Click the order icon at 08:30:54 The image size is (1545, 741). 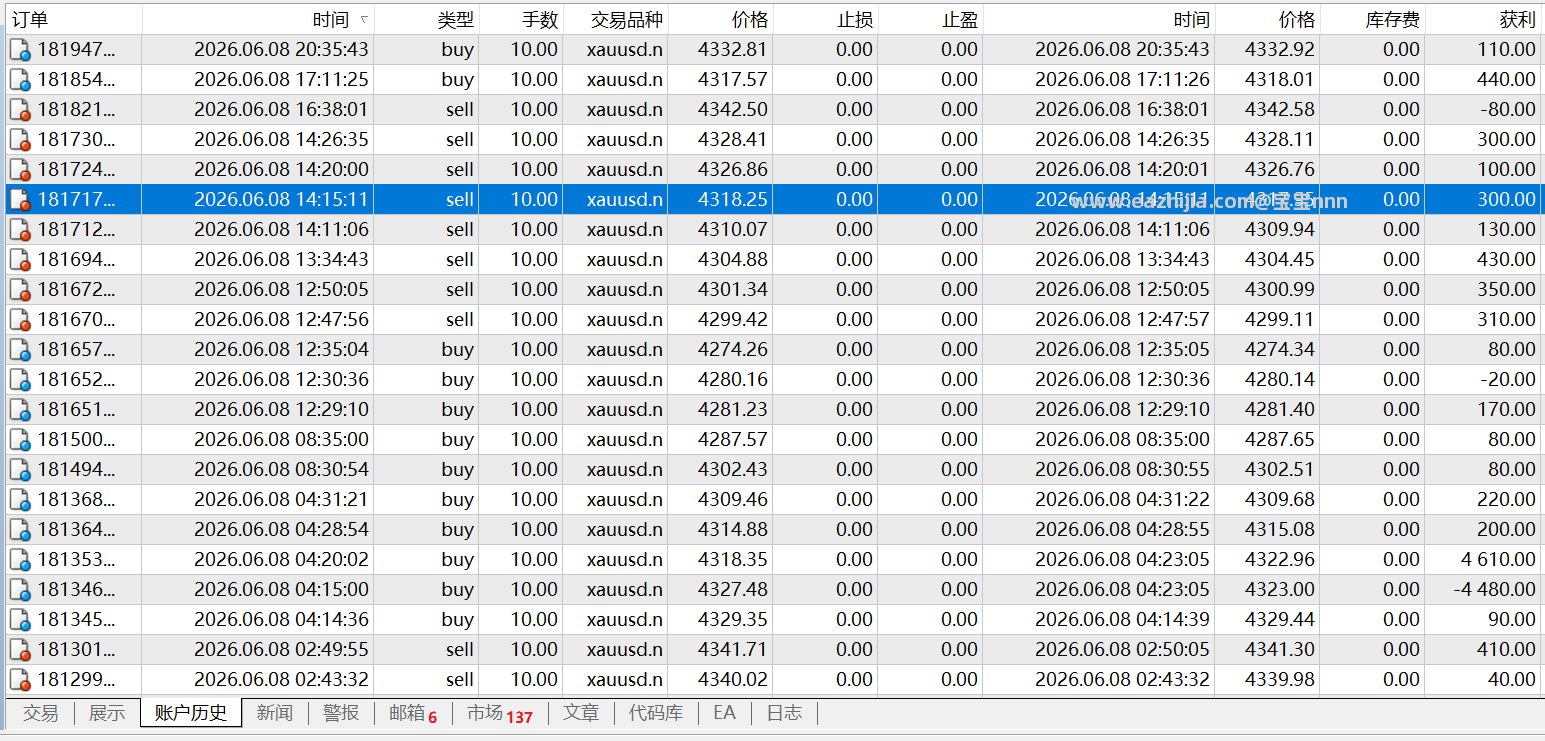[x=19, y=470]
